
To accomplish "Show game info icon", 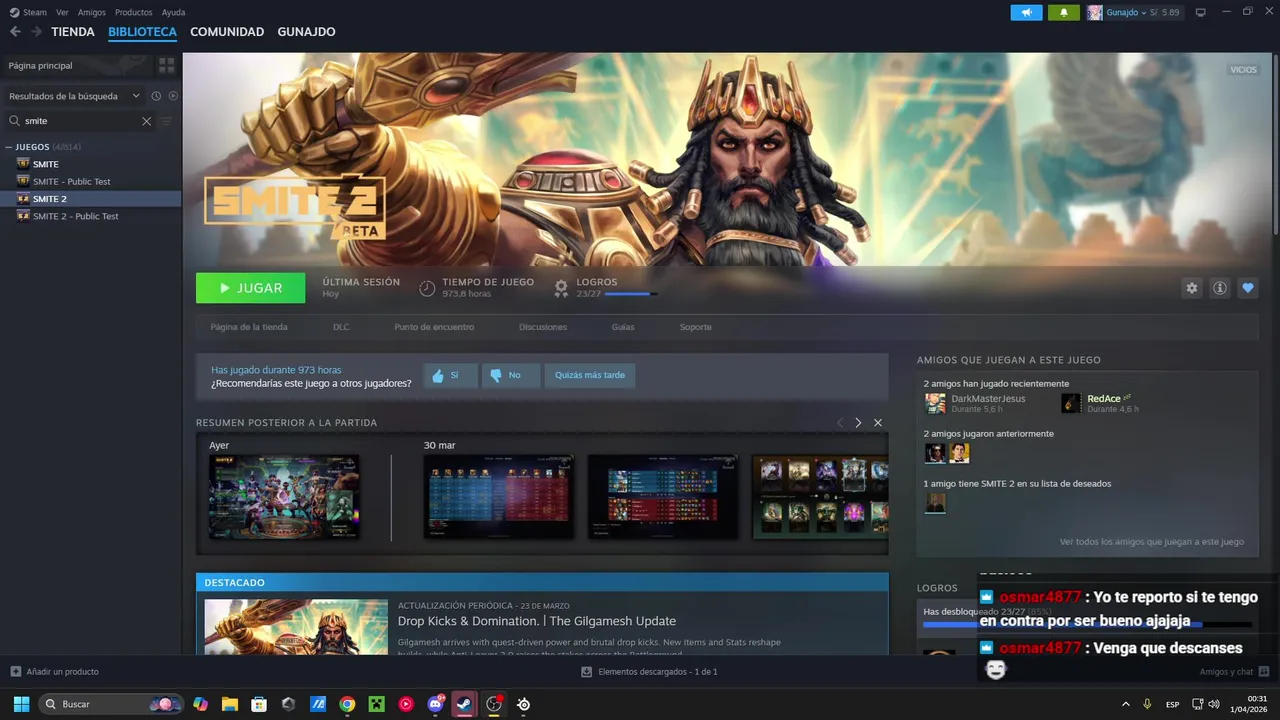I will 1219,288.
